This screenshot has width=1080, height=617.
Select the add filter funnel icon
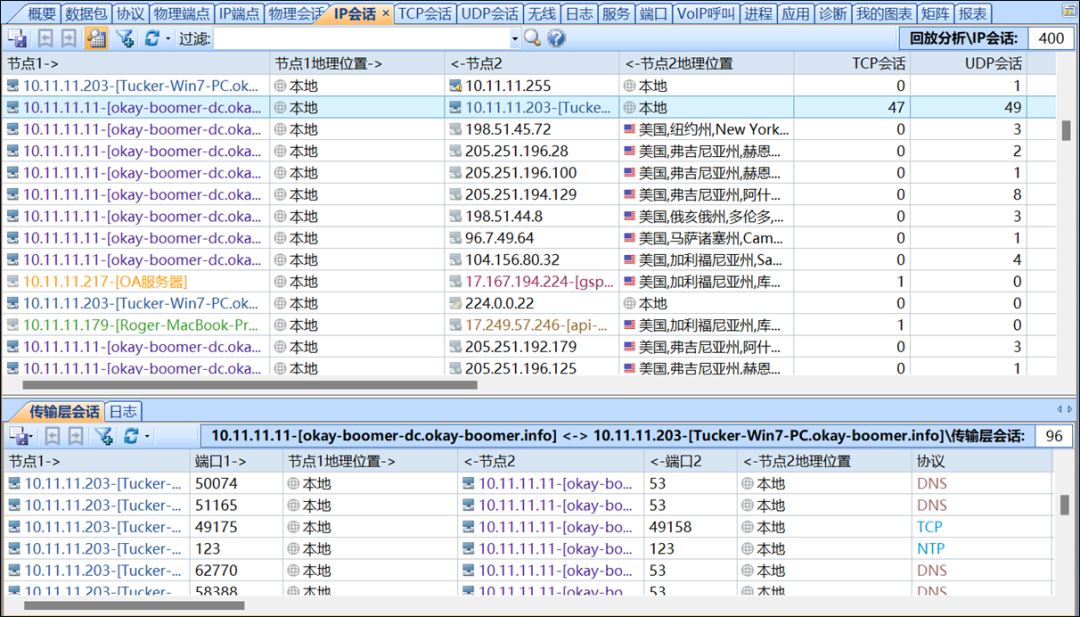[x=124, y=38]
